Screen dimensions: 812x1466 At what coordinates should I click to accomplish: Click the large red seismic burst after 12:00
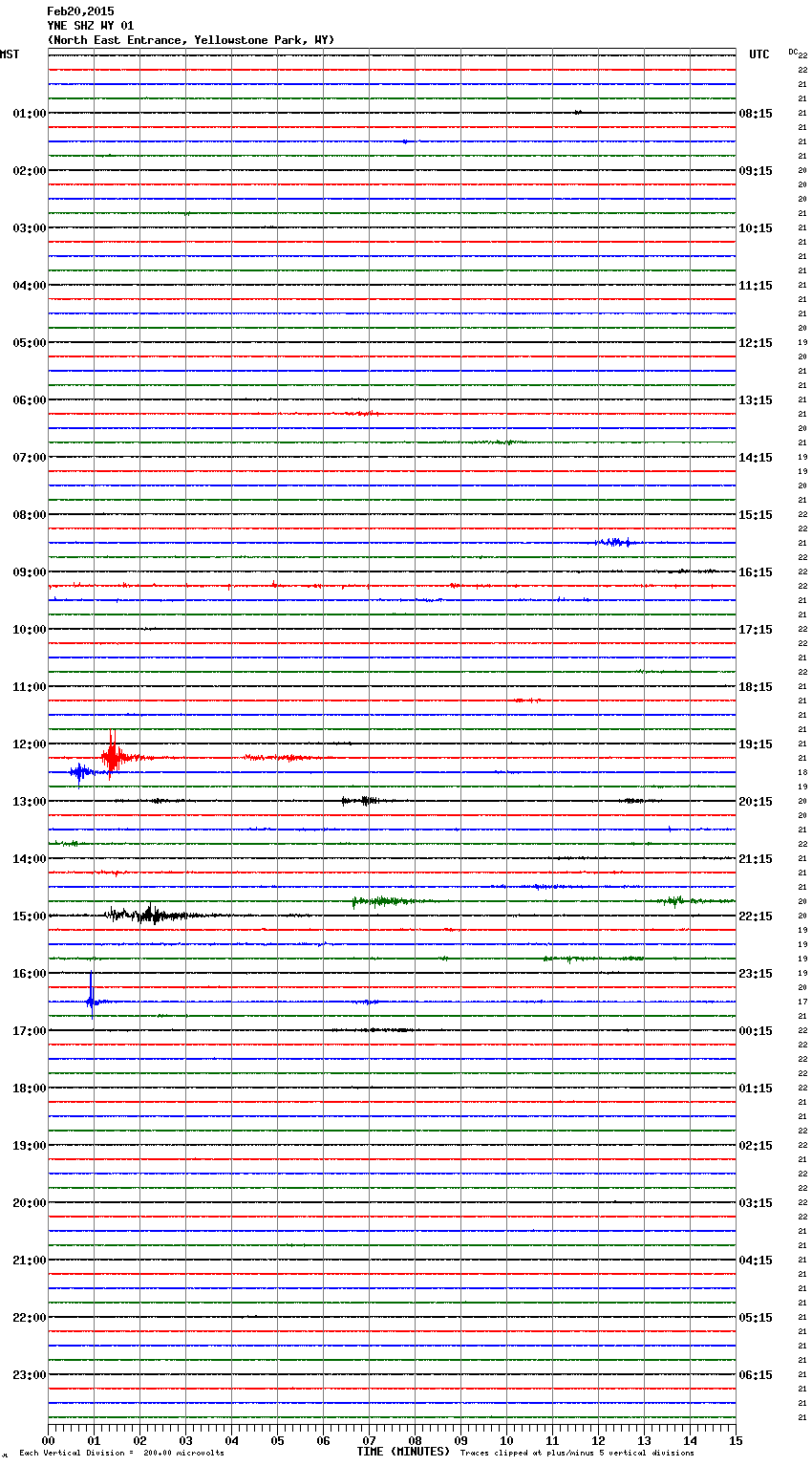tap(113, 756)
